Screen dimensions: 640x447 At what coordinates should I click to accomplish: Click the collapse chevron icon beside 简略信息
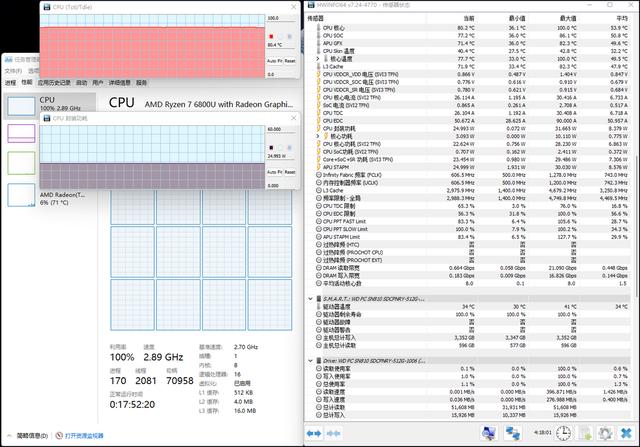pos(10,436)
